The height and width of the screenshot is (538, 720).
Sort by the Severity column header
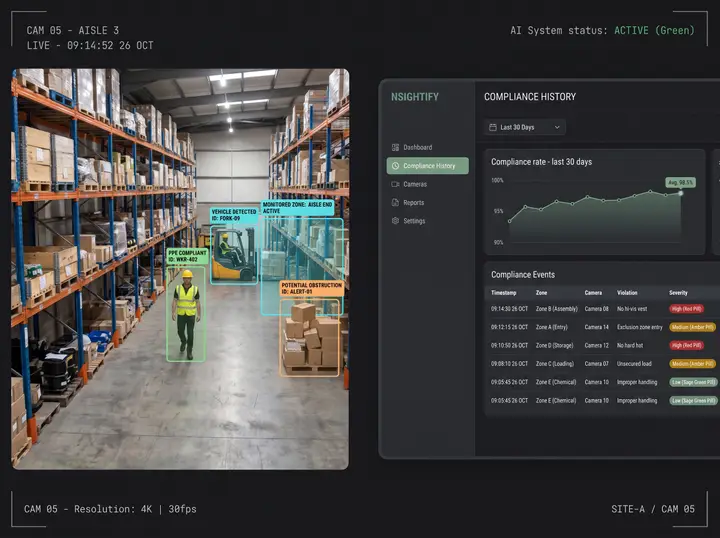(678, 293)
